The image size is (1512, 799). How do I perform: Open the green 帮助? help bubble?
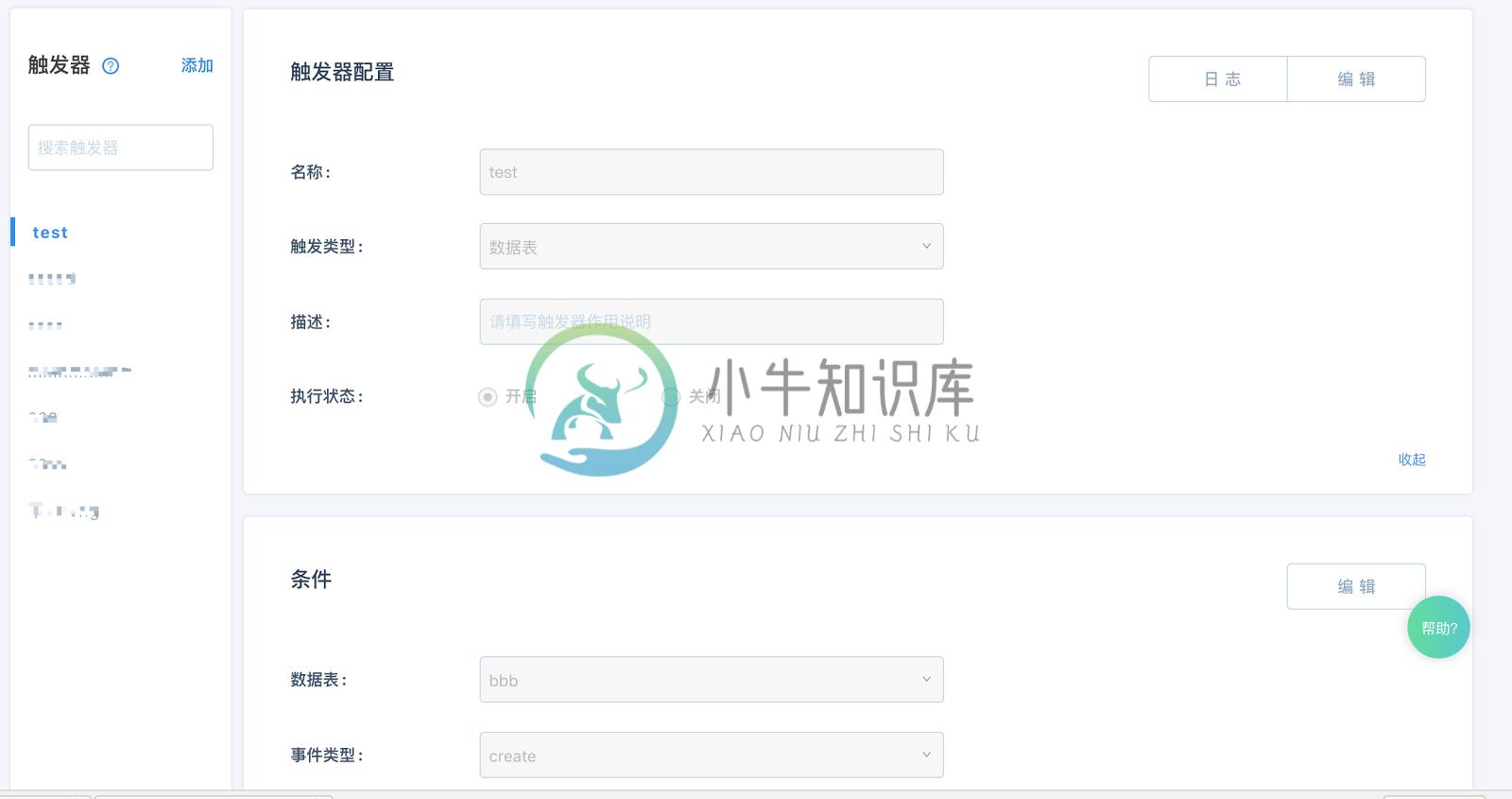click(x=1438, y=627)
